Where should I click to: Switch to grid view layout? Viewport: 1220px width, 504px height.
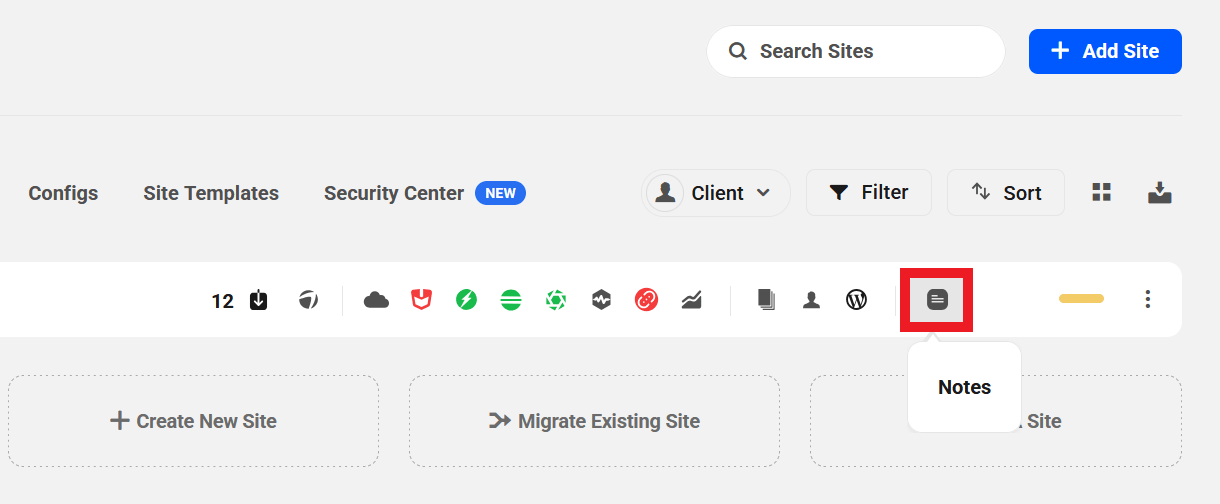tap(1102, 193)
